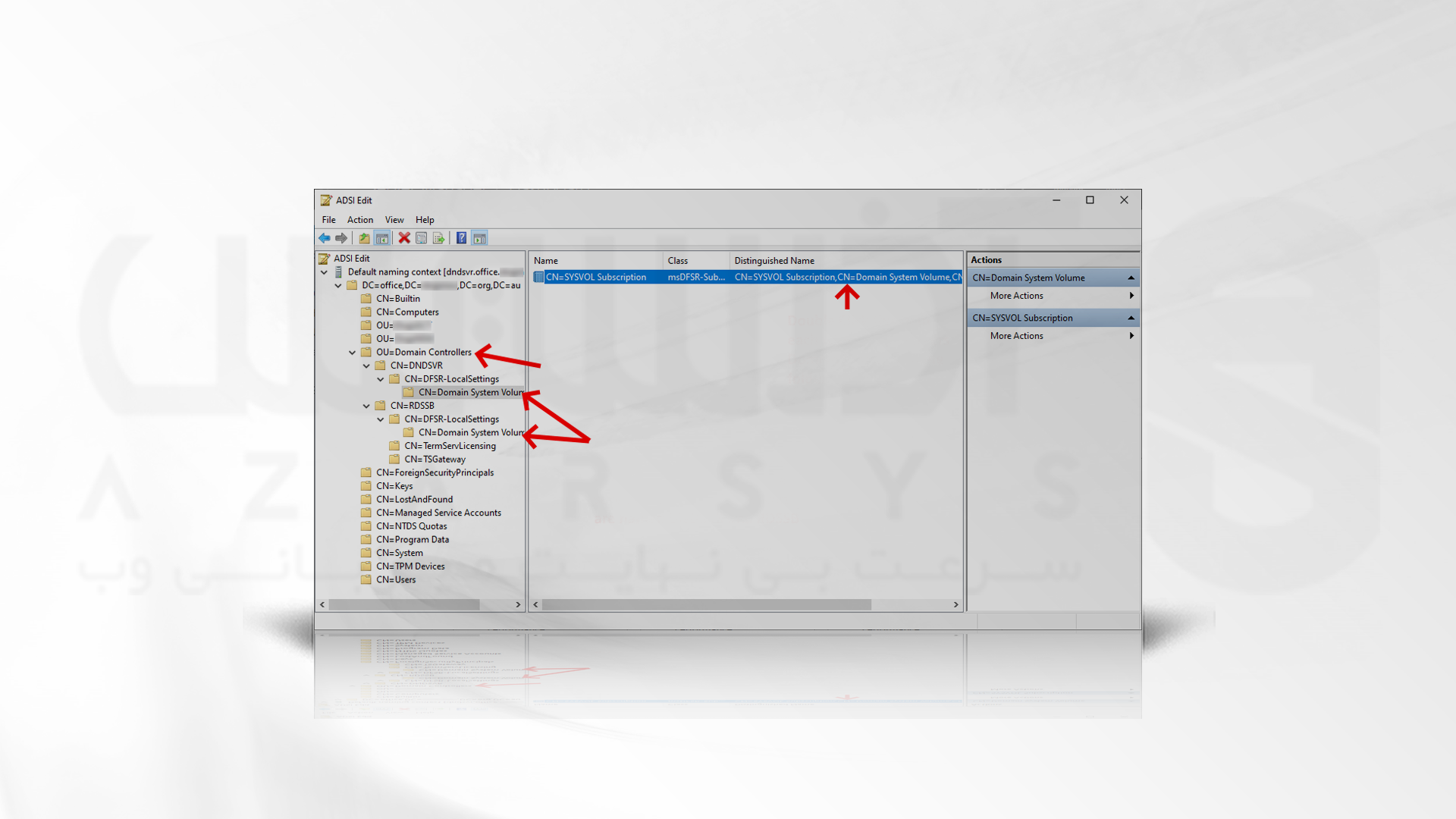Click the right arrow of tree horizontal scrollbar

[518, 605]
